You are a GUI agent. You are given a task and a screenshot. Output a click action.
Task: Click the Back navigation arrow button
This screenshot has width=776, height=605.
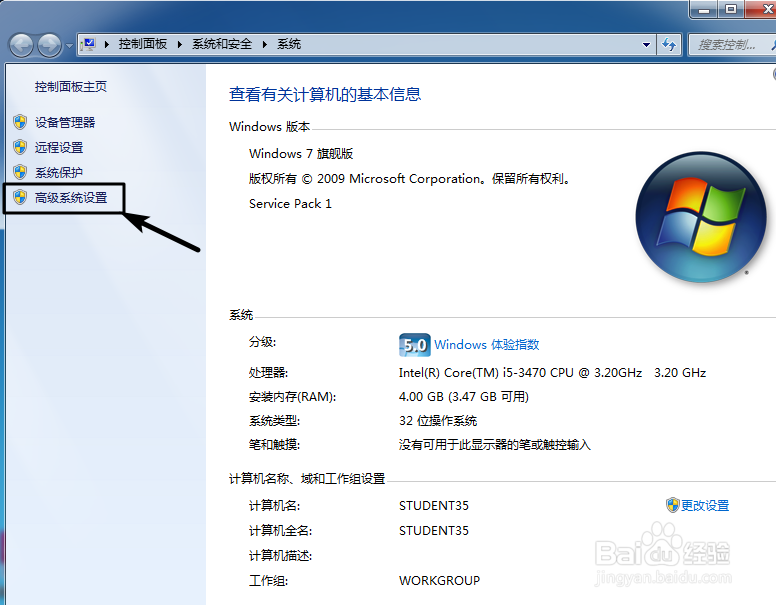[x=21, y=46]
